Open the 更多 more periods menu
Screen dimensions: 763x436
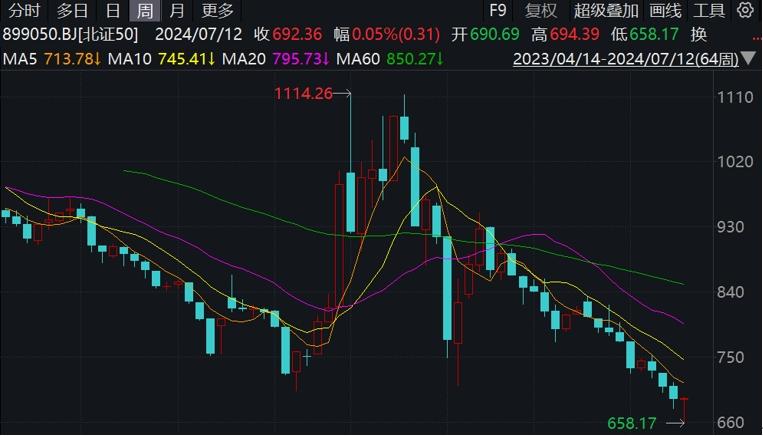pyautogui.click(x=218, y=11)
